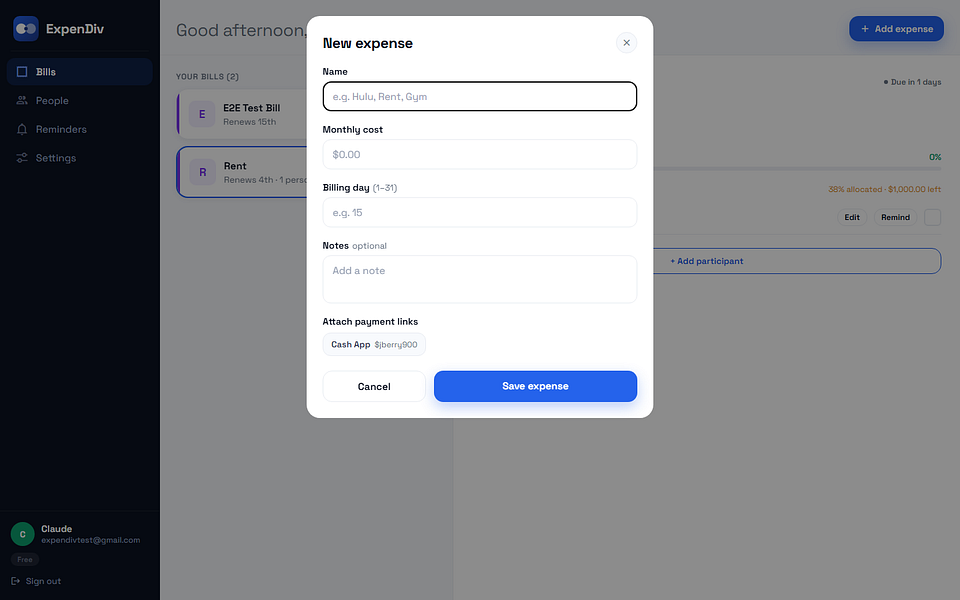The width and height of the screenshot is (960, 600).
Task: Click the green Claude avatar circle
Action: coord(23,534)
